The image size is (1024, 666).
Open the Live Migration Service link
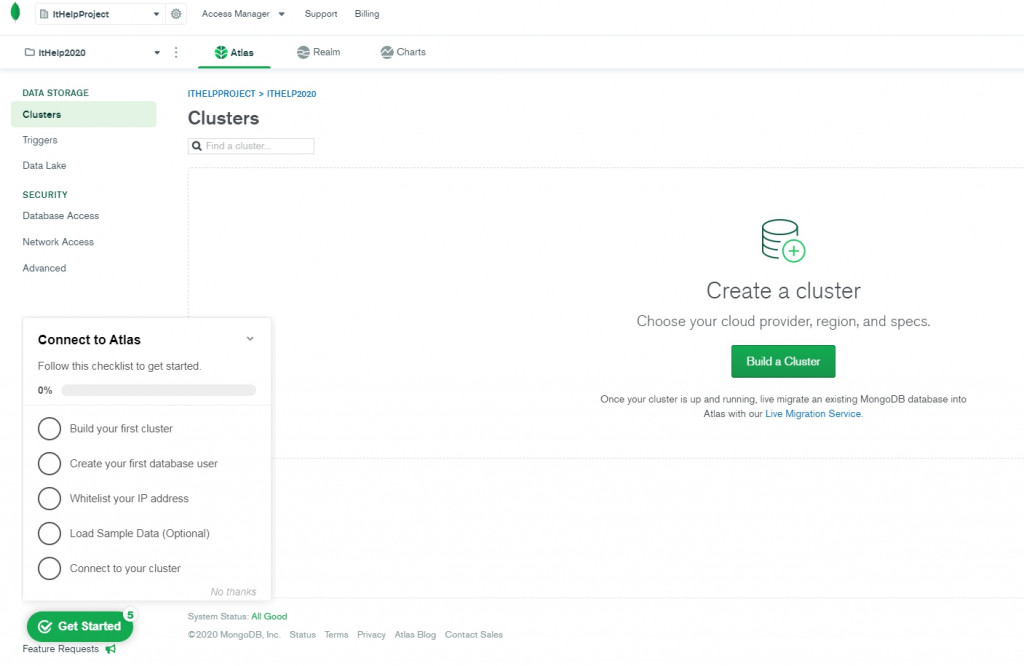click(x=813, y=414)
